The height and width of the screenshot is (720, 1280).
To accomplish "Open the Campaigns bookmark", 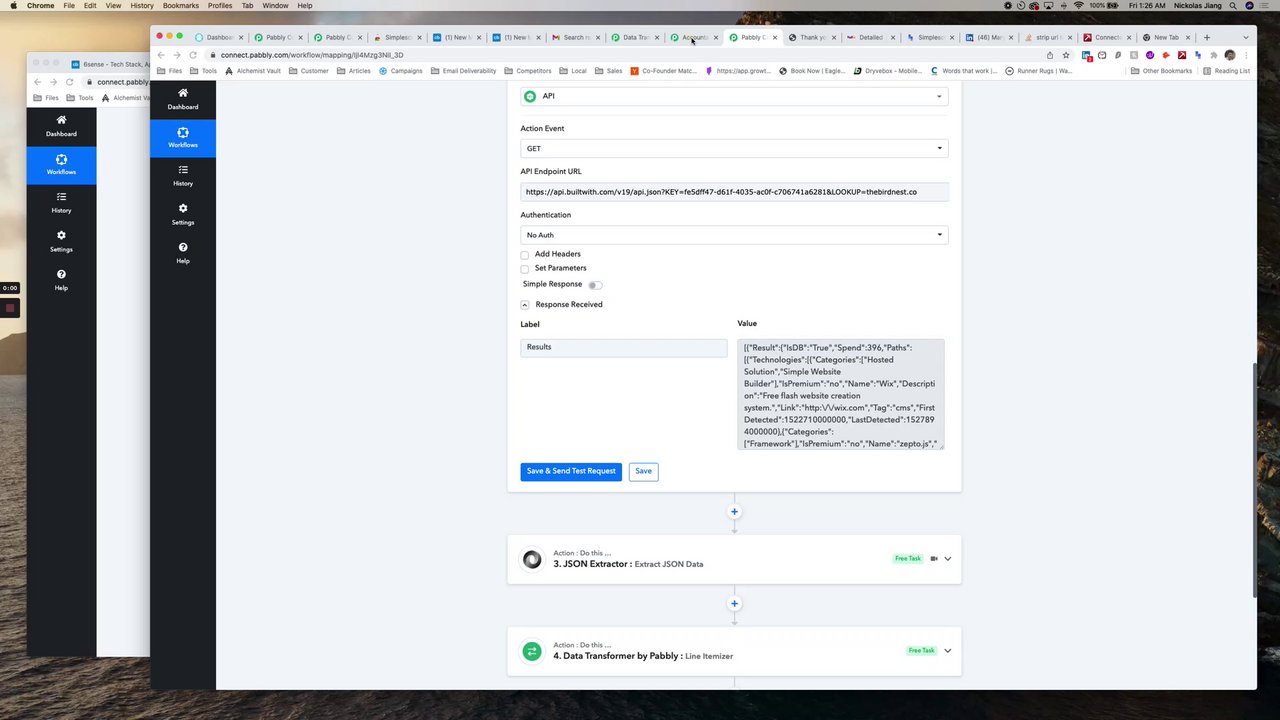I will (x=401, y=71).
